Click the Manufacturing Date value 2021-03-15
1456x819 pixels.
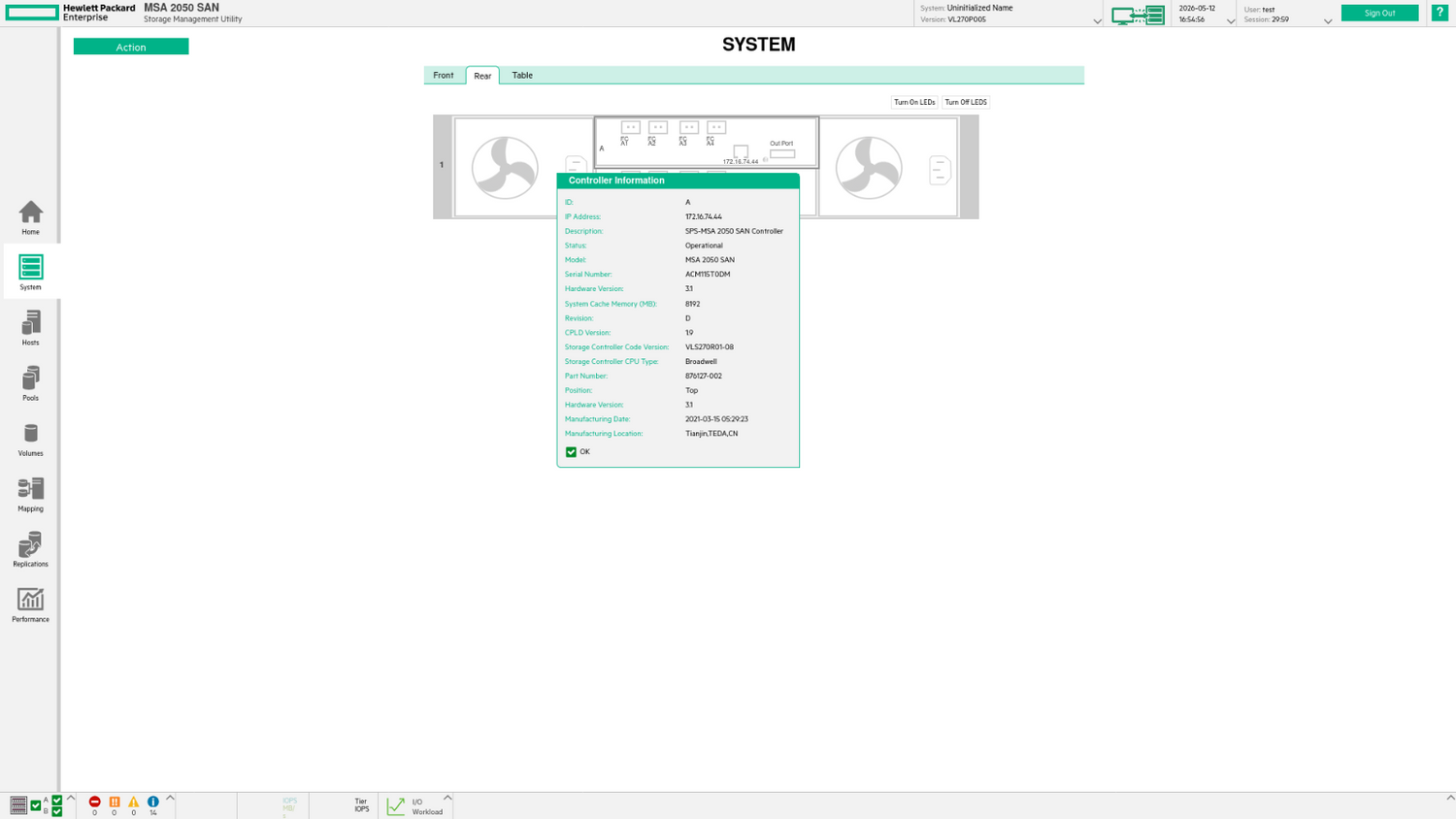(716, 419)
